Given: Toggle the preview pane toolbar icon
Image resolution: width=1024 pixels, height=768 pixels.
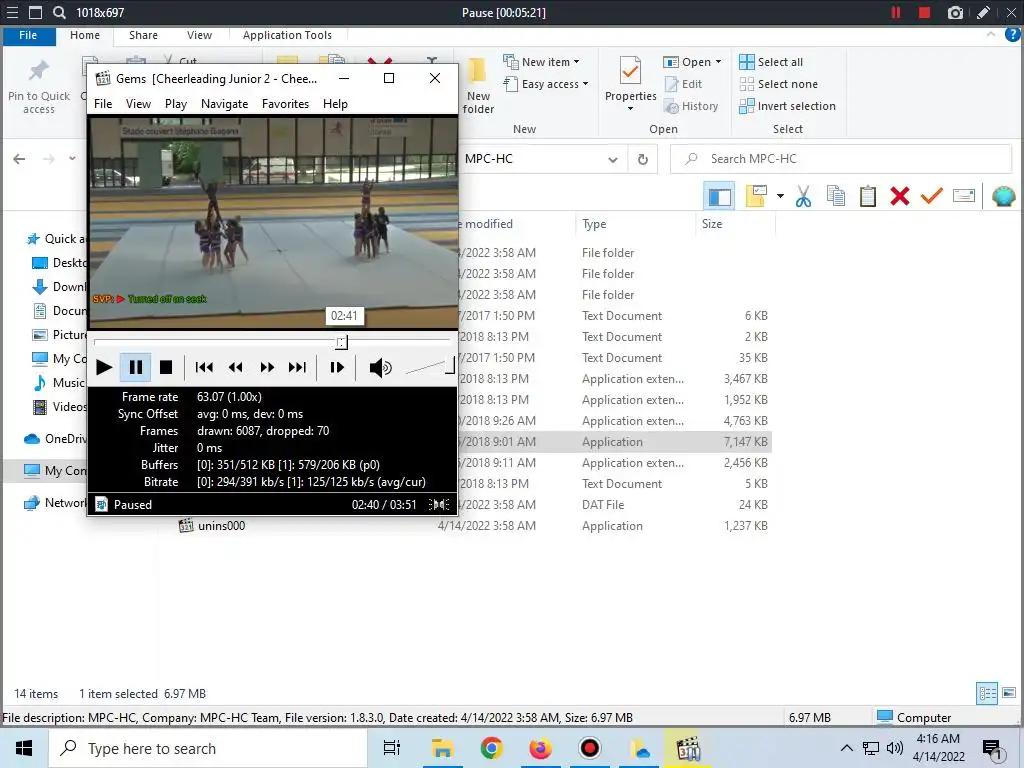Looking at the screenshot, I should point(720,197).
